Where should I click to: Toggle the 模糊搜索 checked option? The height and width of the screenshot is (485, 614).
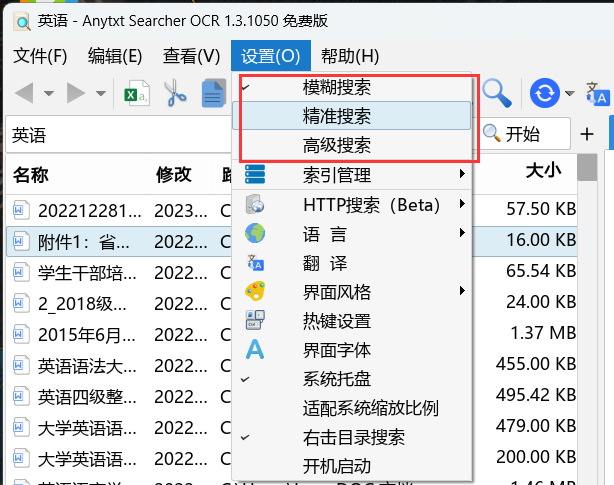pos(352,87)
